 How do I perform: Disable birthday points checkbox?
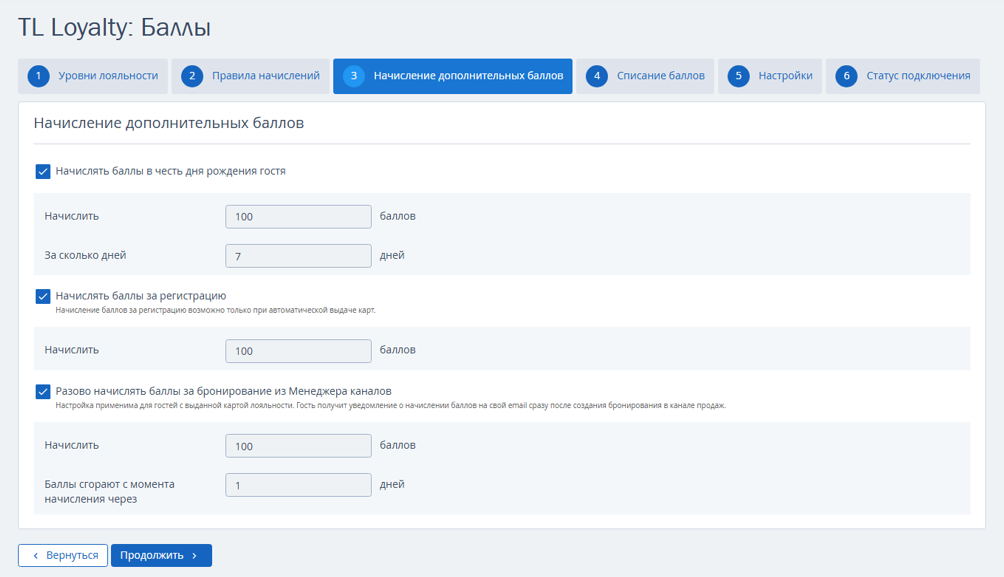pyautogui.click(x=43, y=172)
